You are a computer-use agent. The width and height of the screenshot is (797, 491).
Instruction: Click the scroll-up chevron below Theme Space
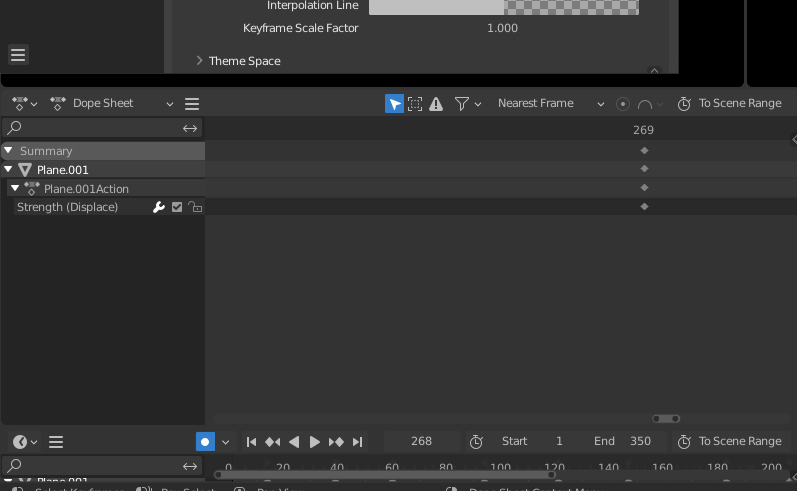(x=654, y=71)
